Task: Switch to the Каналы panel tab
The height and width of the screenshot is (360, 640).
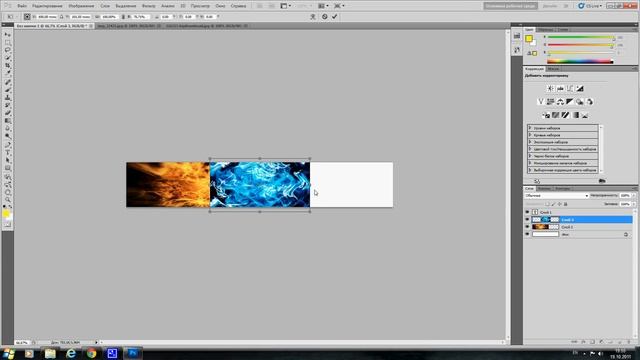Action: tap(544, 189)
